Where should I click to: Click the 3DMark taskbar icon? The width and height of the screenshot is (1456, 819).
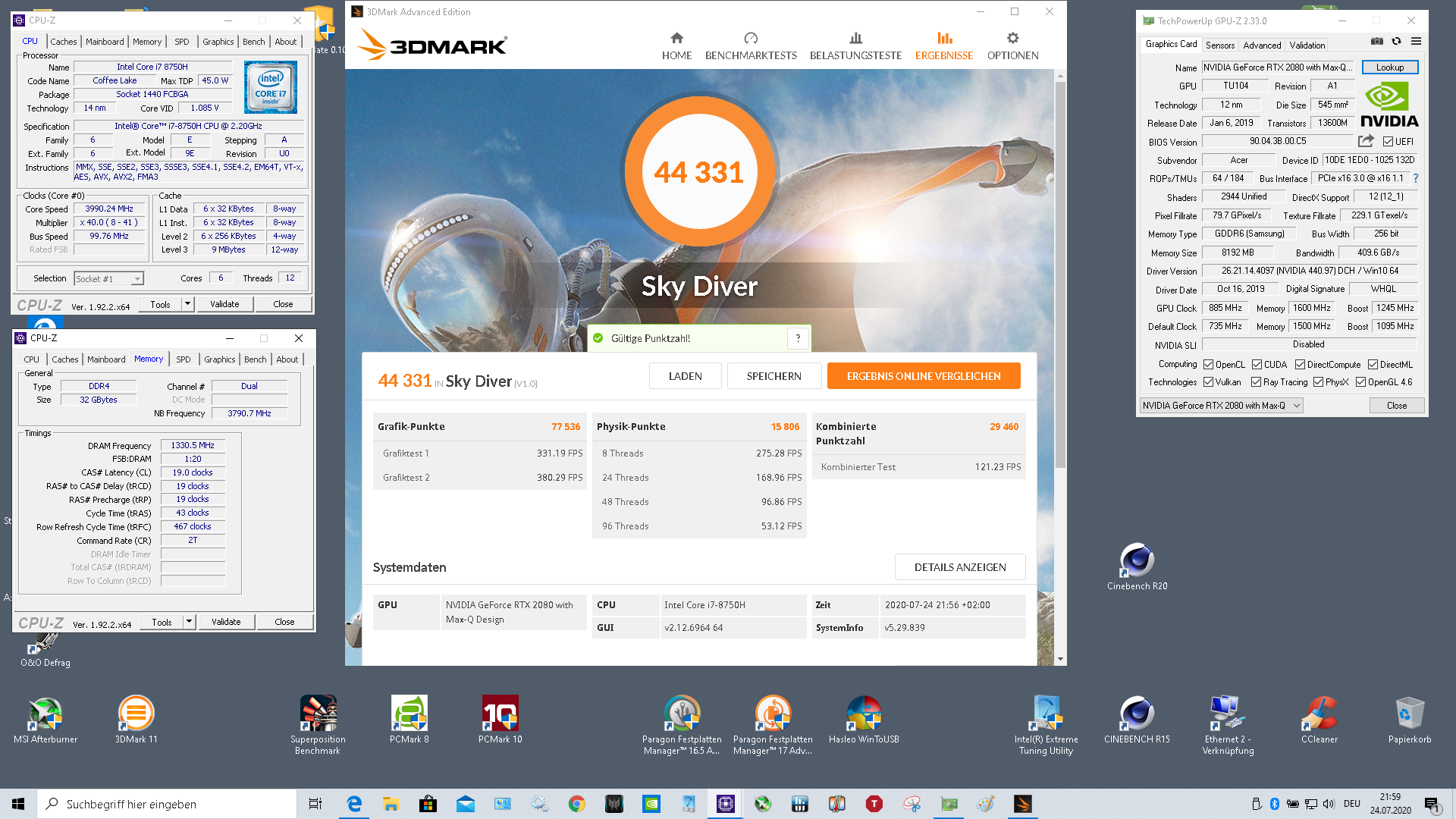point(1023,804)
